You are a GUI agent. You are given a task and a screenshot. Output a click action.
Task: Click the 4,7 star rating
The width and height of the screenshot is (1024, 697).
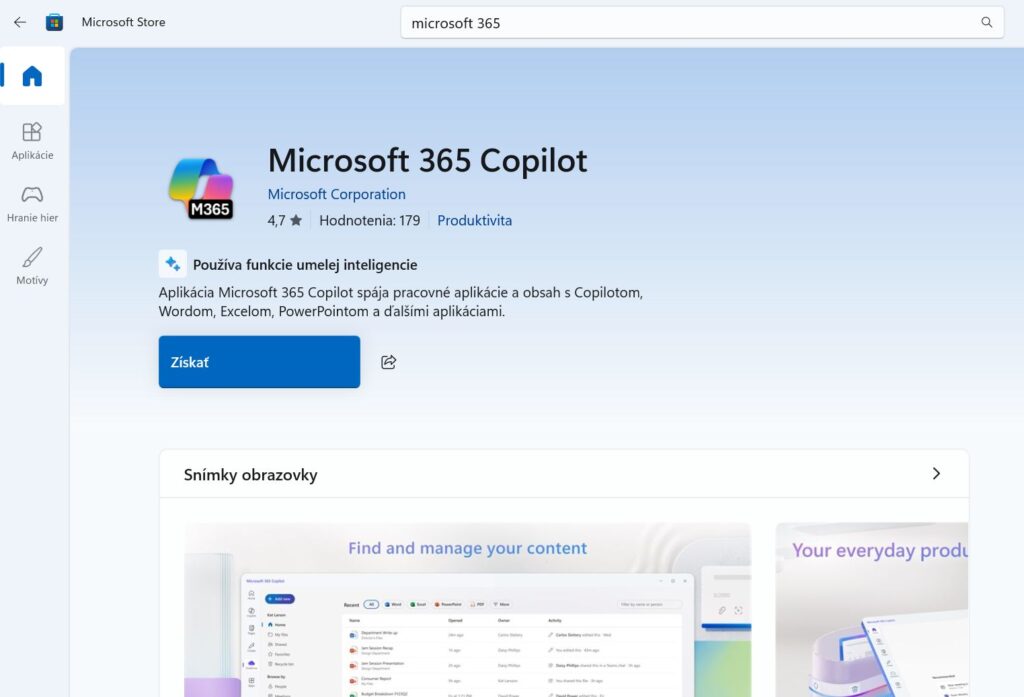(x=282, y=220)
